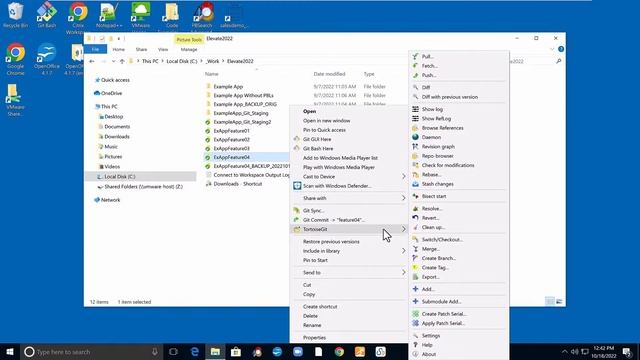Select Network in the navigation pane

tap(110, 200)
